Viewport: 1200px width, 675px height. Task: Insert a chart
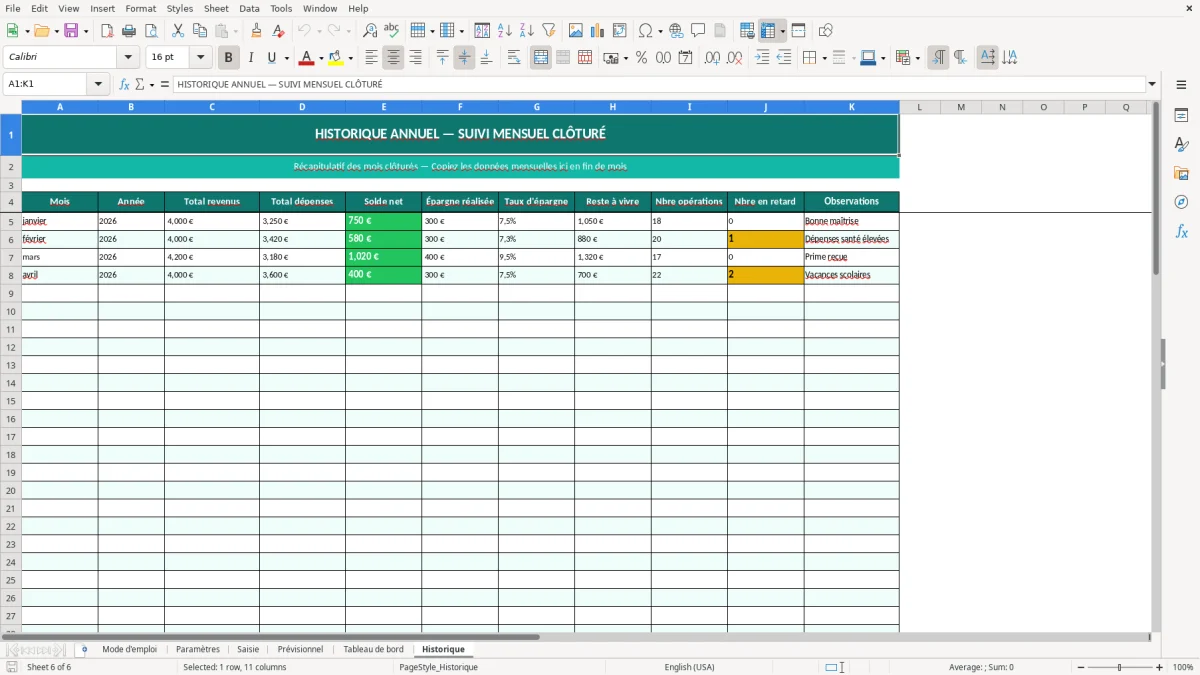pos(598,31)
